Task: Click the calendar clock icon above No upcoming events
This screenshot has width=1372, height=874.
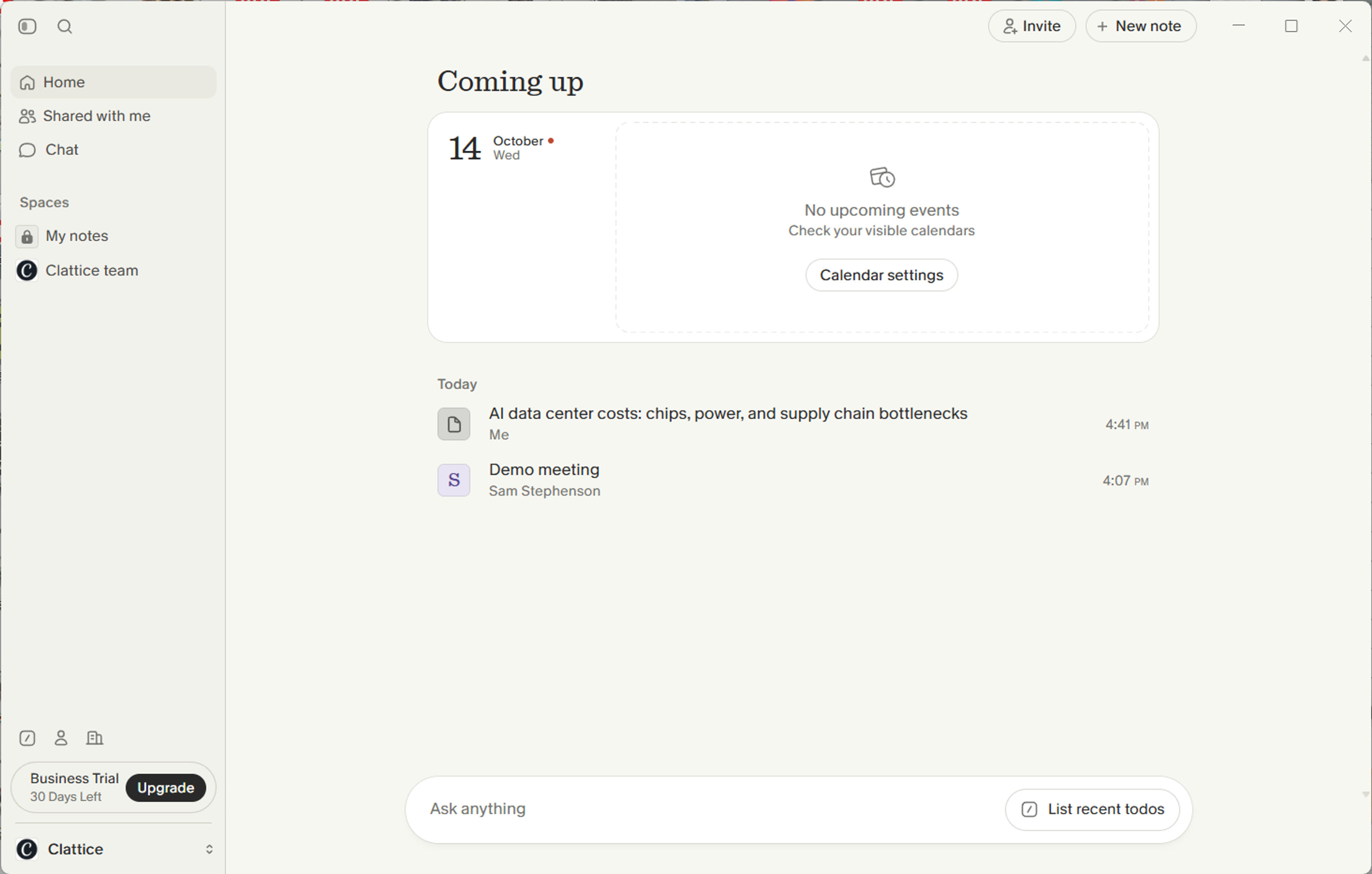Action: 882,177
